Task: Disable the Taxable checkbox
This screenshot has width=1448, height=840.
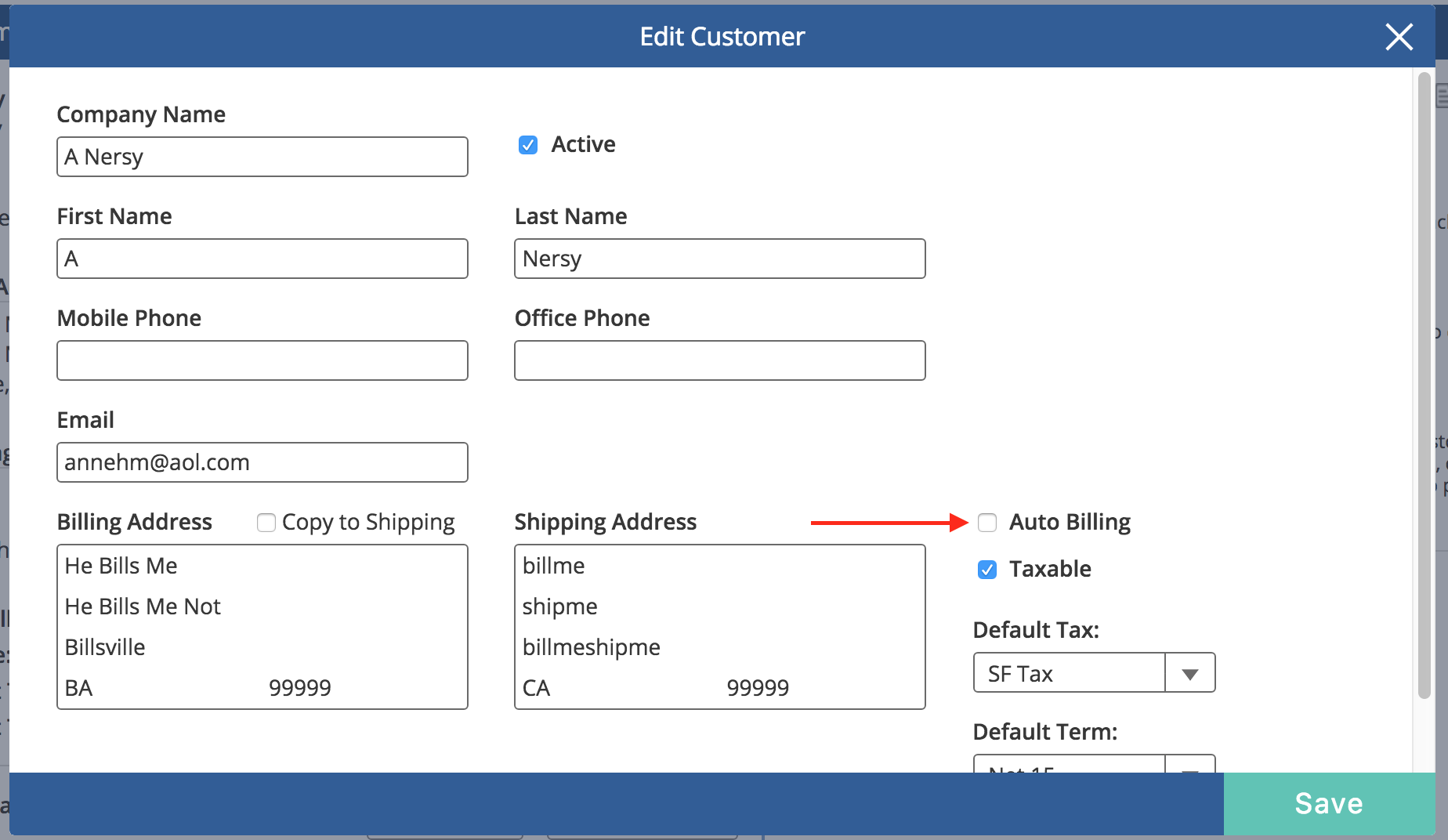Action: pyautogui.click(x=987, y=570)
